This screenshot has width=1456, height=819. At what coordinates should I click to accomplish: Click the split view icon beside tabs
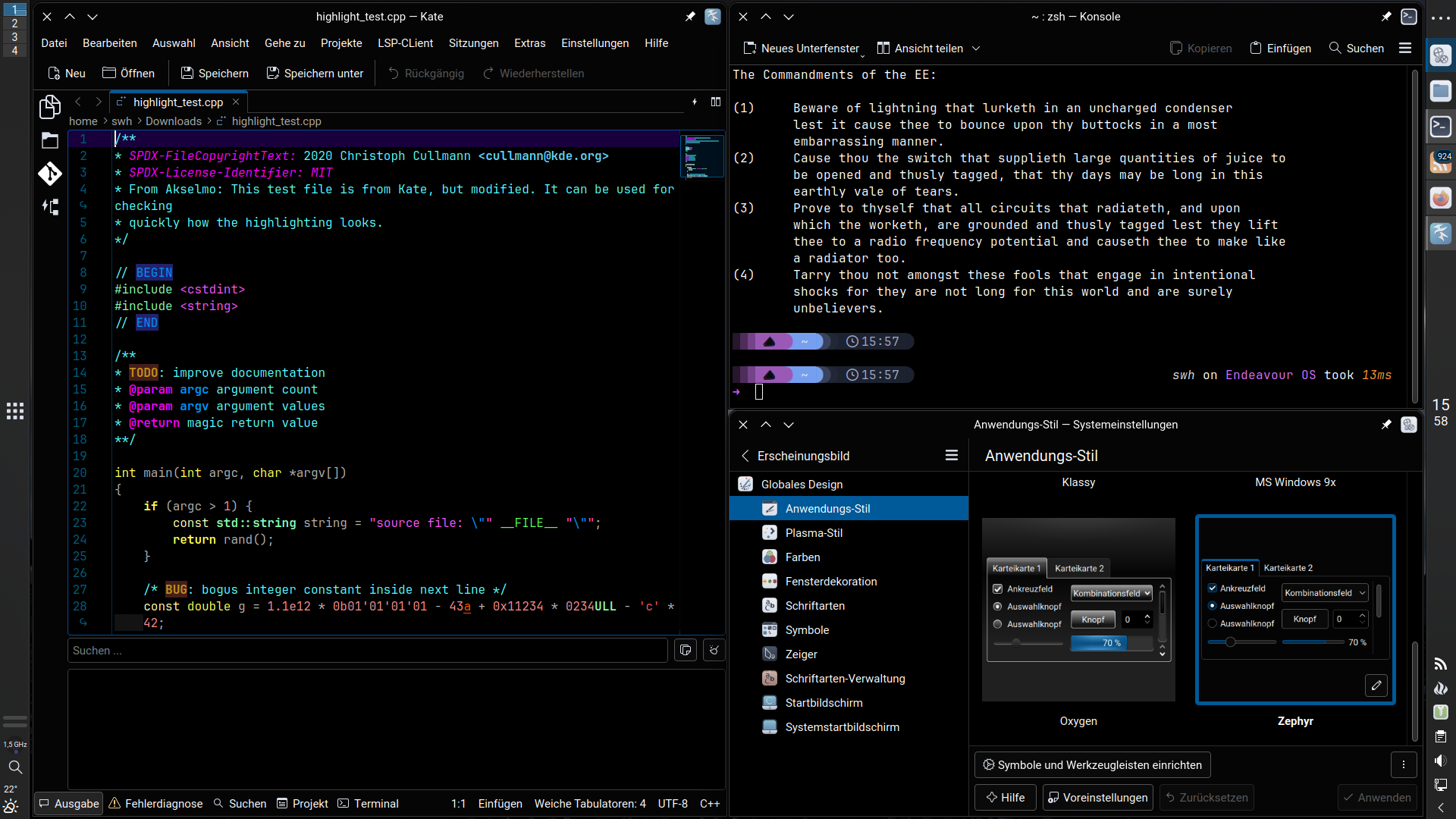715,102
